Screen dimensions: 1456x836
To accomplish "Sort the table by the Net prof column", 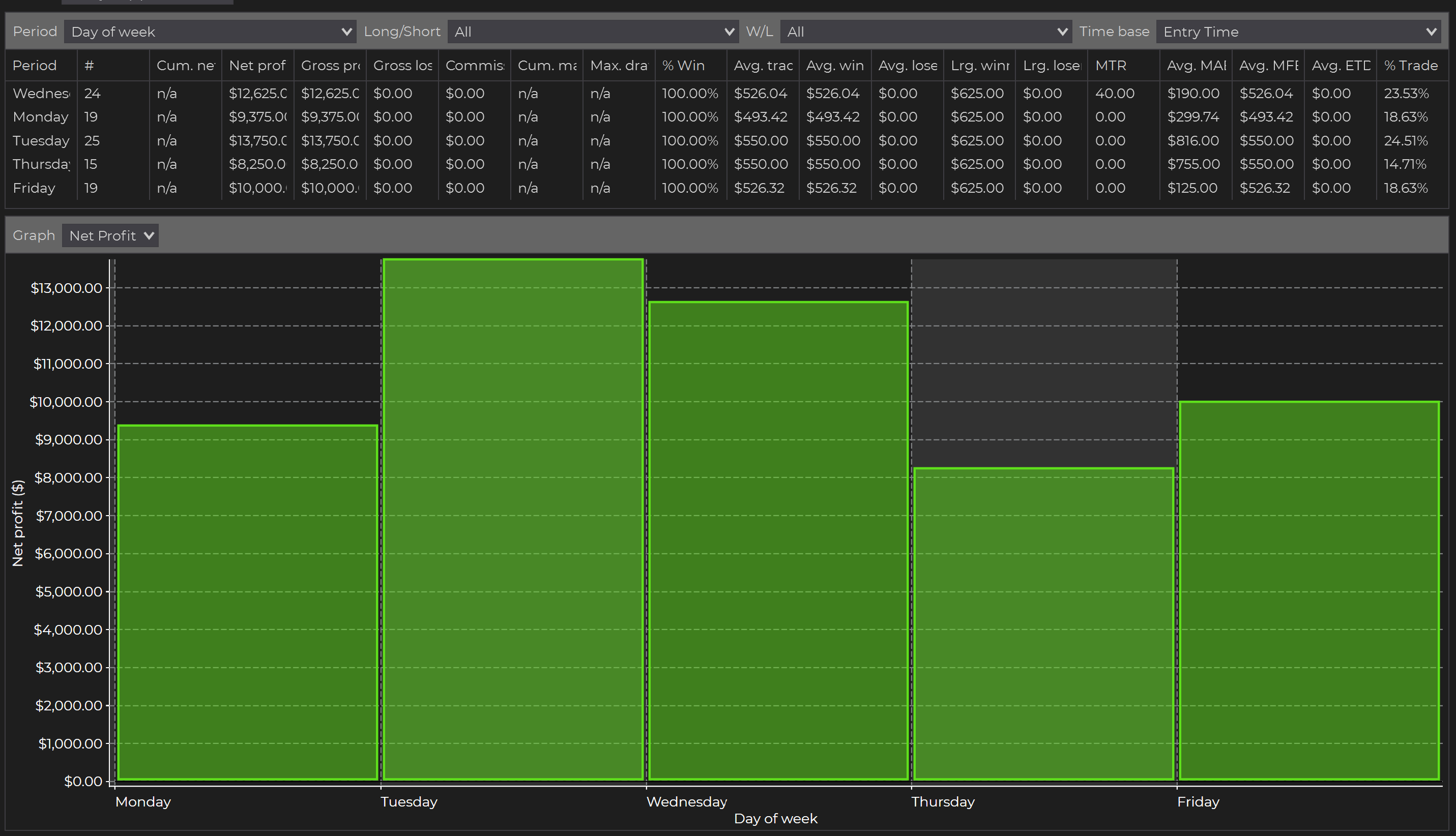I will point(256,66).
